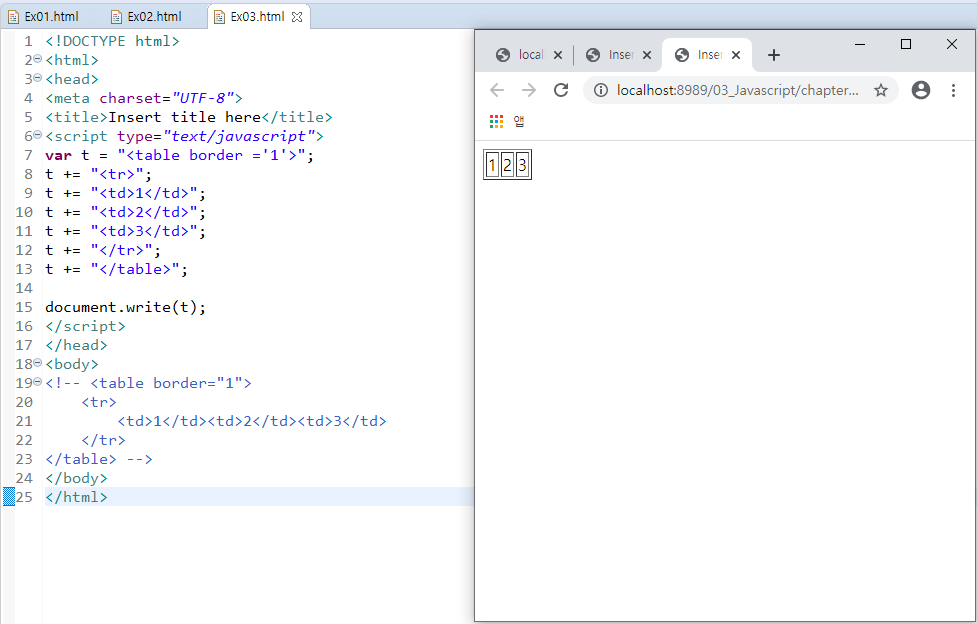This screenshot has width=977, height=624.
Task: Click the meta charset "UTF-8" line
Action: pos(143,98)
